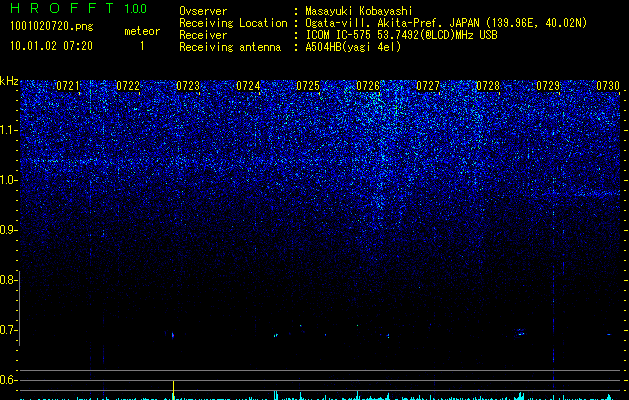Click the echo cluster near 0728 at 0.7 kHz
The image size is (629, 400).
520,332
